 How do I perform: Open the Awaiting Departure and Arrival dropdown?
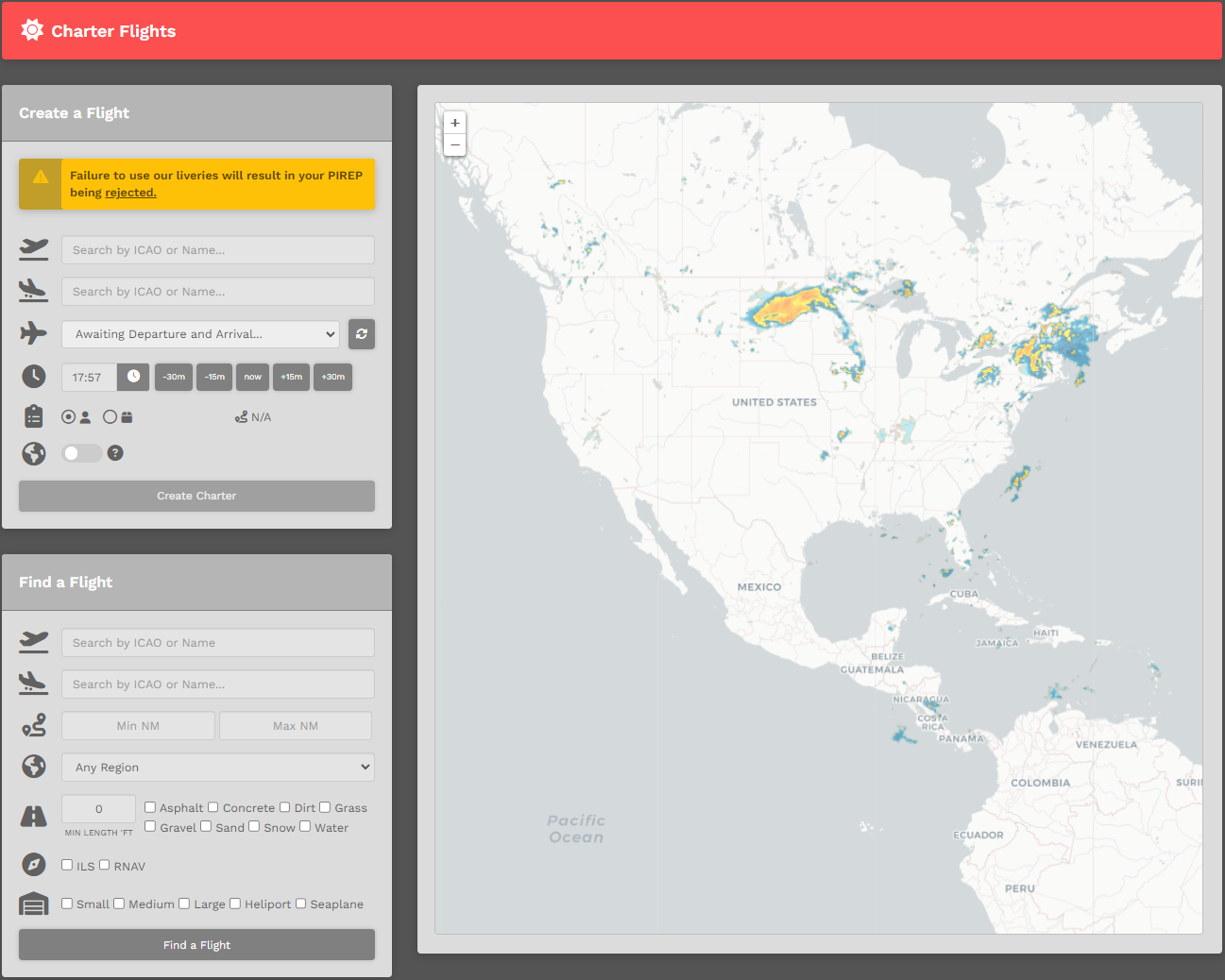click(x=200, y=334)
